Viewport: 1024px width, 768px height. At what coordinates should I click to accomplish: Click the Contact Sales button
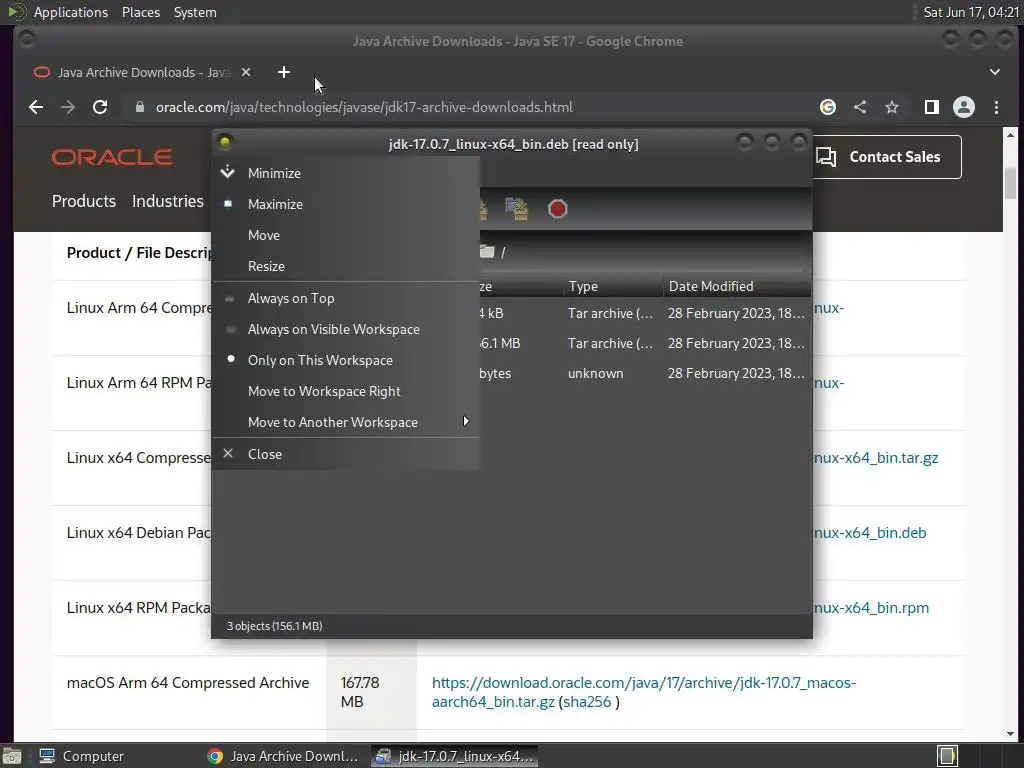click(x=888, y=157)
